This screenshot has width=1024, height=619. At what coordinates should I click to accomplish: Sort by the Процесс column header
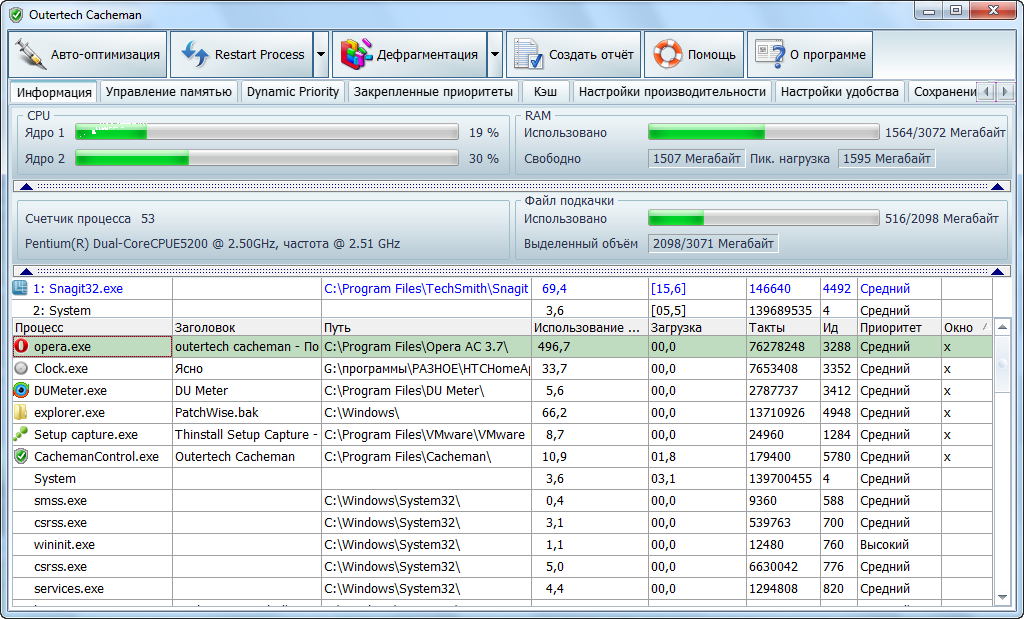click(92, 327)
